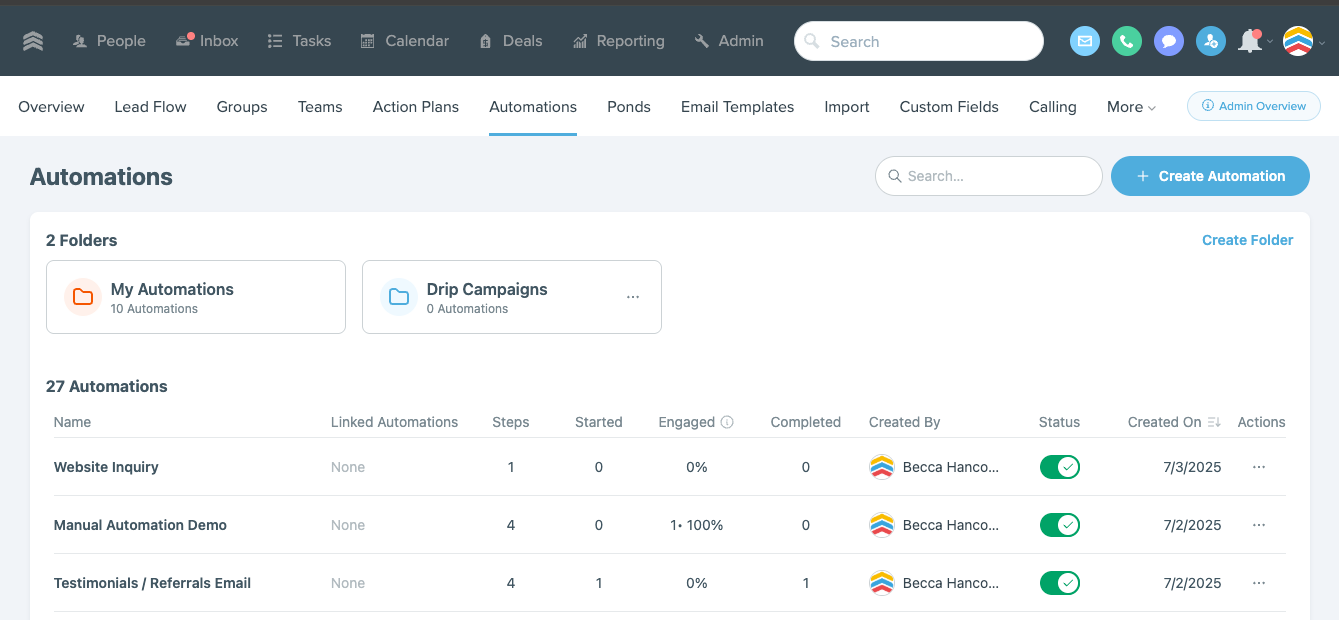Go to the Deals section
Viewport: 1339px width, 620px height.
(x=510, y=41)
